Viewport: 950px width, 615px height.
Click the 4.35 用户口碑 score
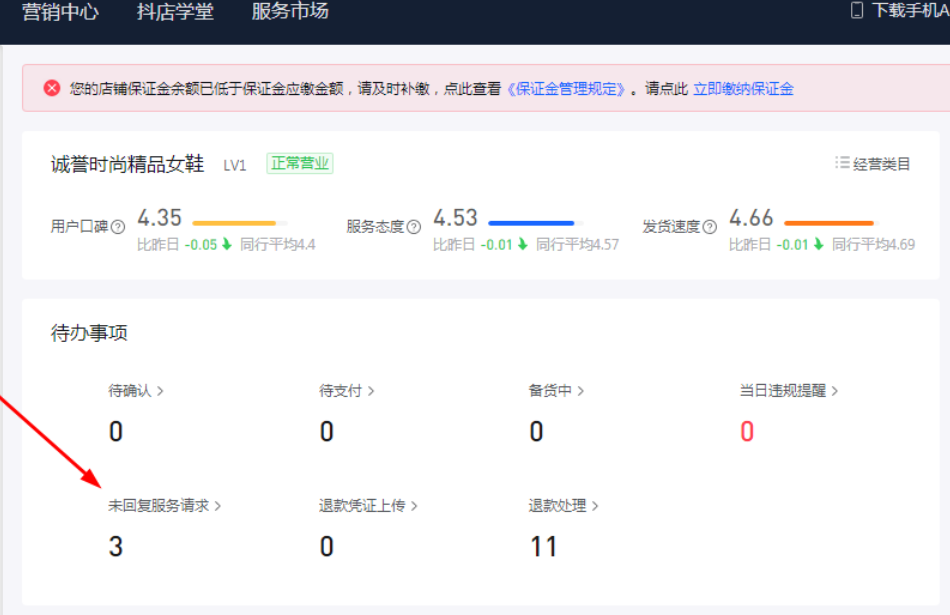click(159, 218)
